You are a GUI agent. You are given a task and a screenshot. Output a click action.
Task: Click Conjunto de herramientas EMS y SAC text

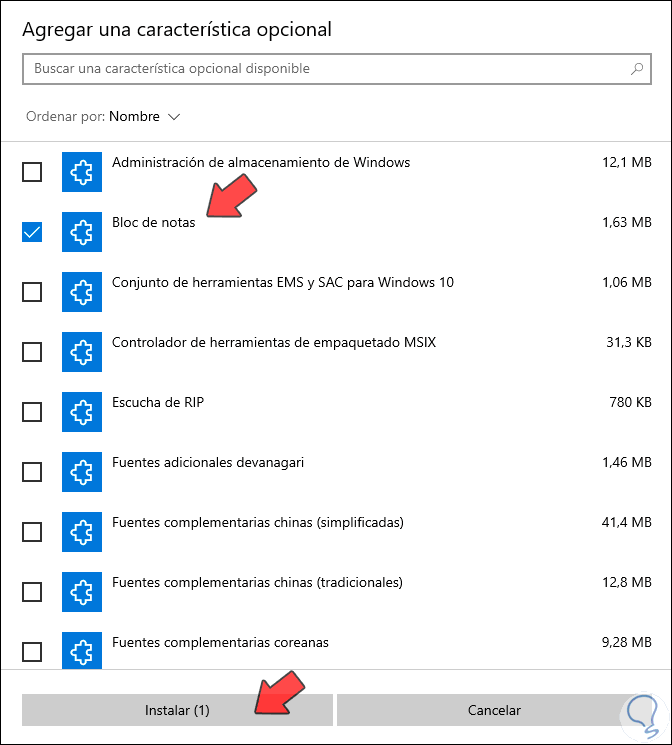(x=283, y=283)
